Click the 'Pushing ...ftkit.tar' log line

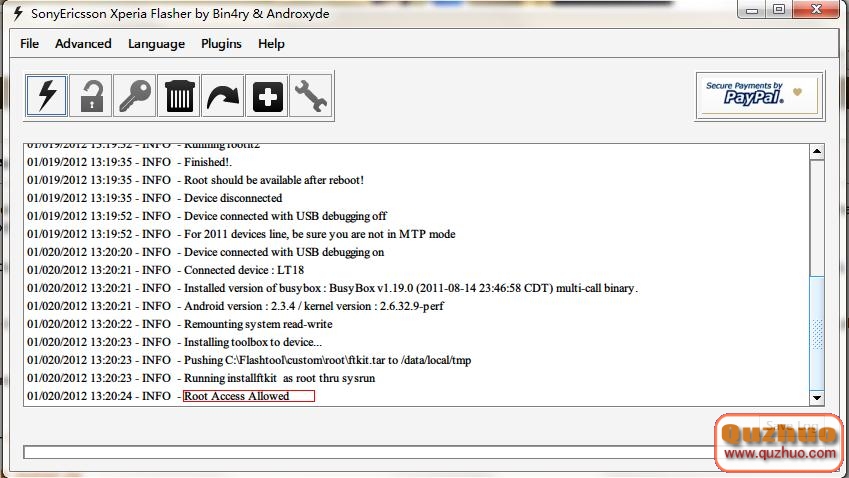249,360
